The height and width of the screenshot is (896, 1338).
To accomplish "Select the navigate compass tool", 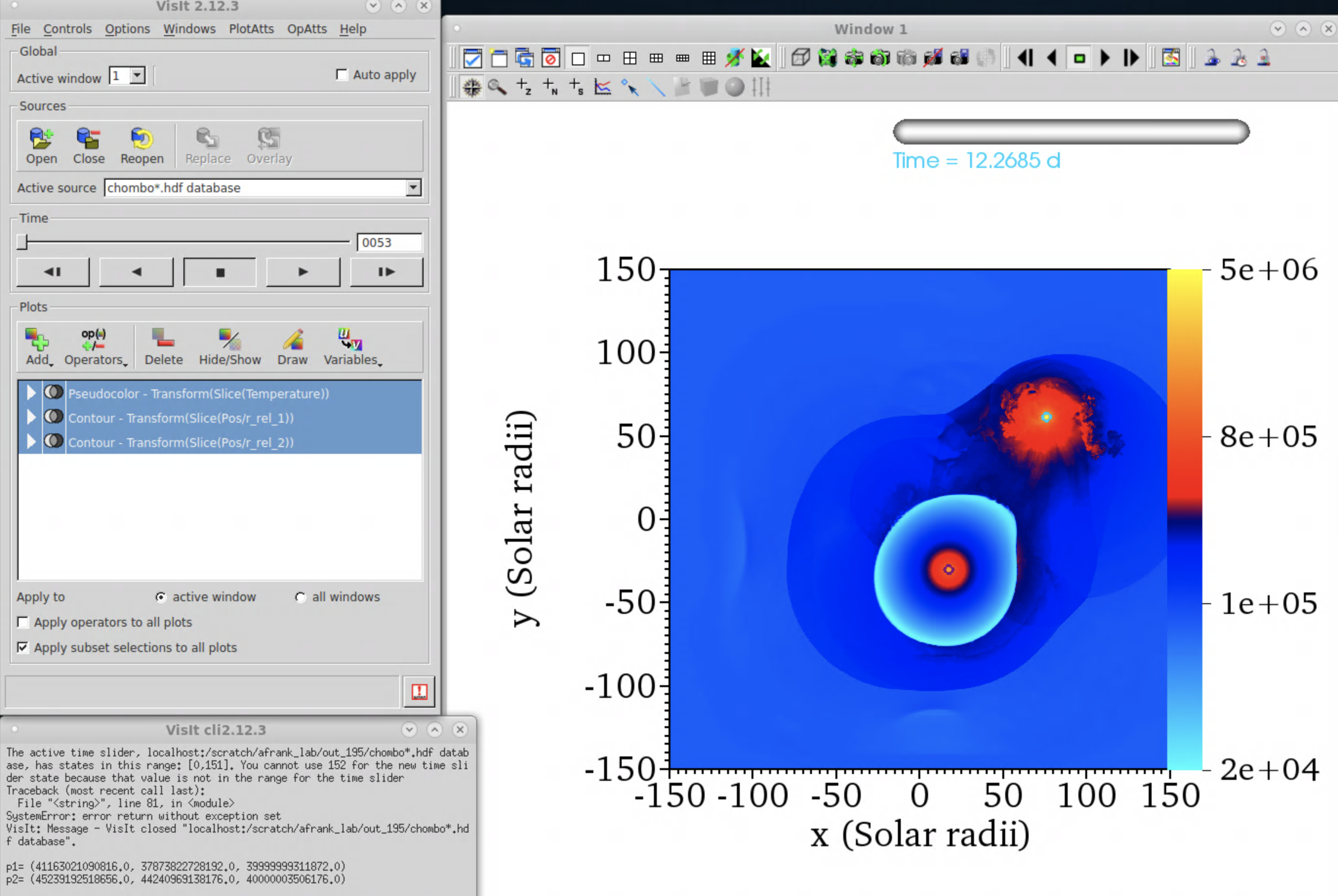I will pos(472,87).
